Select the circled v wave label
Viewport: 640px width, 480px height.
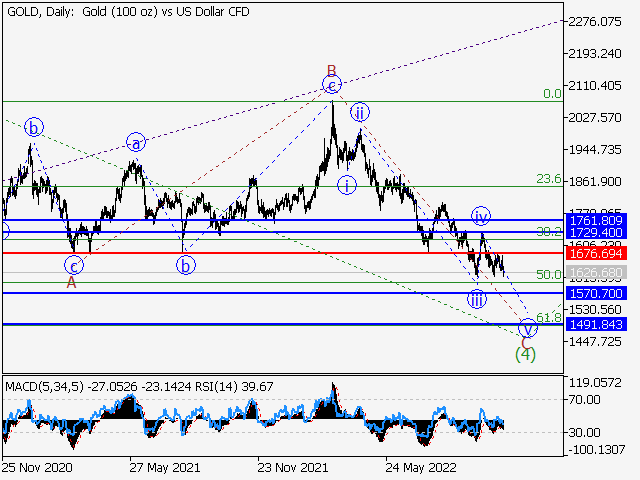click(528, 328)
